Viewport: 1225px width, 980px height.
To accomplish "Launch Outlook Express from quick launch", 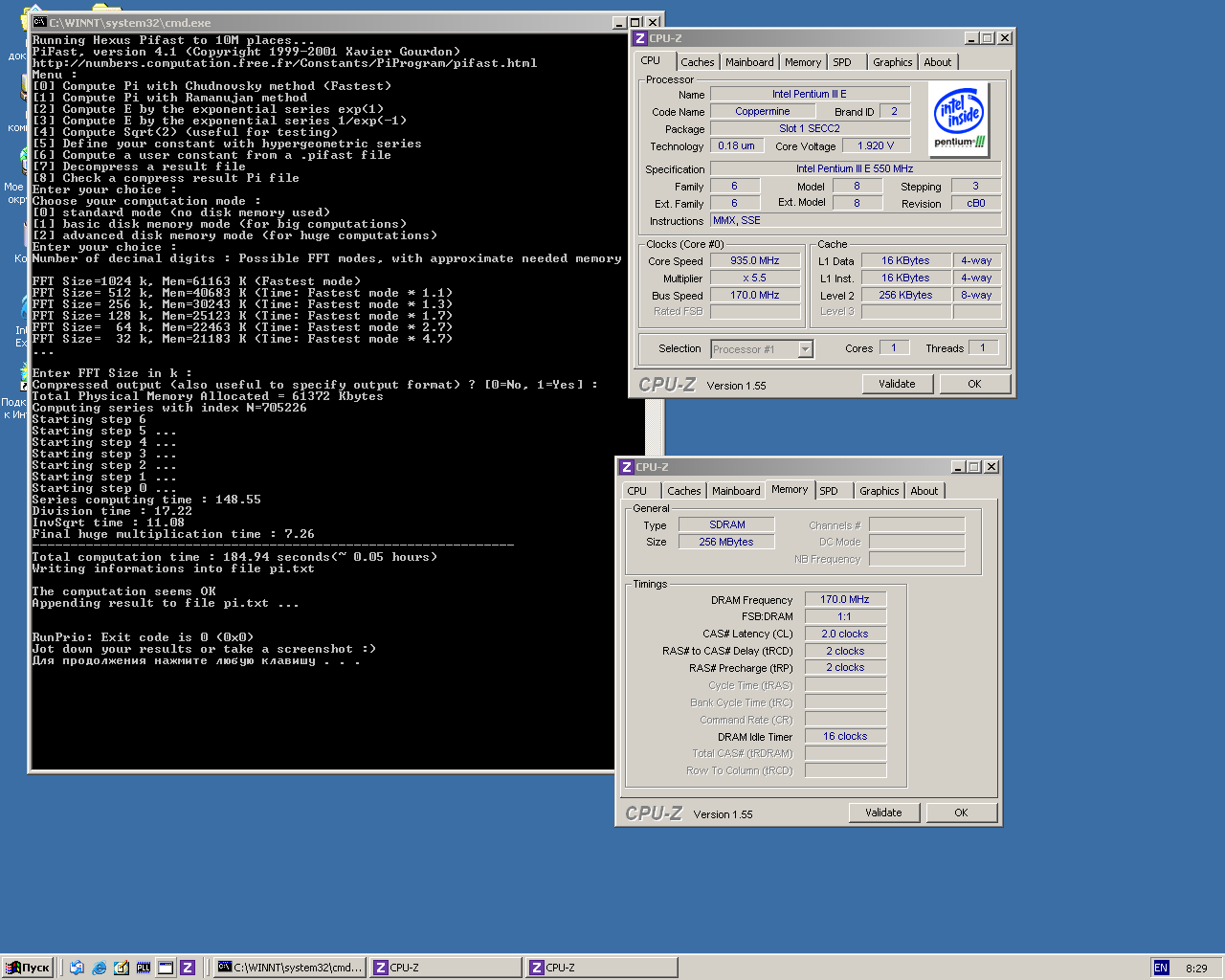I will pyautogui.click(x=77, y=968).
